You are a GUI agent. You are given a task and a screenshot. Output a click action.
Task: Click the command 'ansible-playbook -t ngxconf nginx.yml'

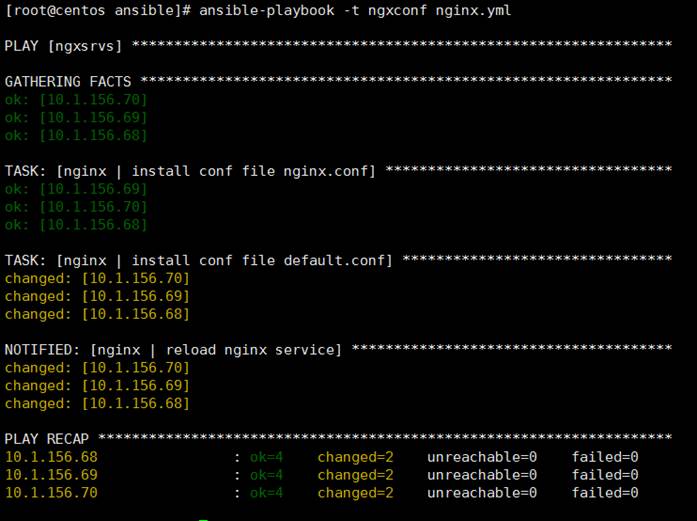pos(355,10)
